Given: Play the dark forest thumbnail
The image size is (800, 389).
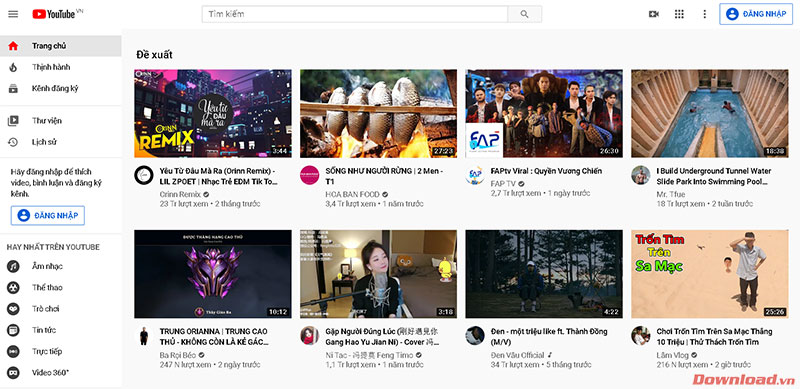Looking at the screenshot, I should coord(544,274).
